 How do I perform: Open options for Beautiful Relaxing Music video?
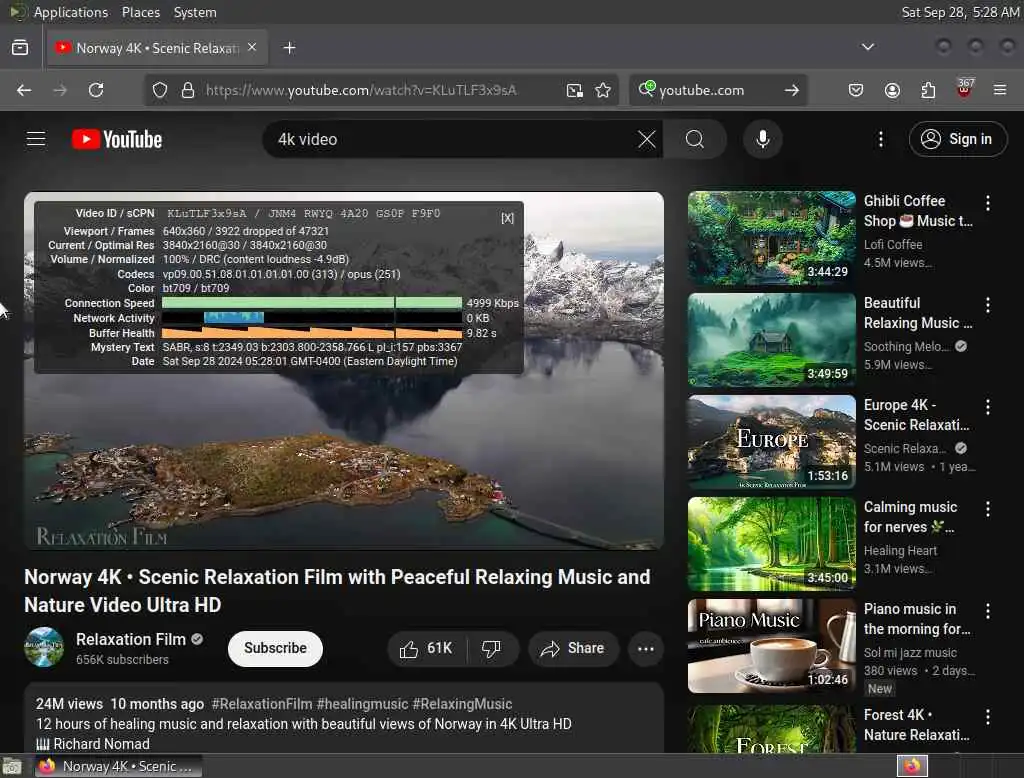pos(987,305)
